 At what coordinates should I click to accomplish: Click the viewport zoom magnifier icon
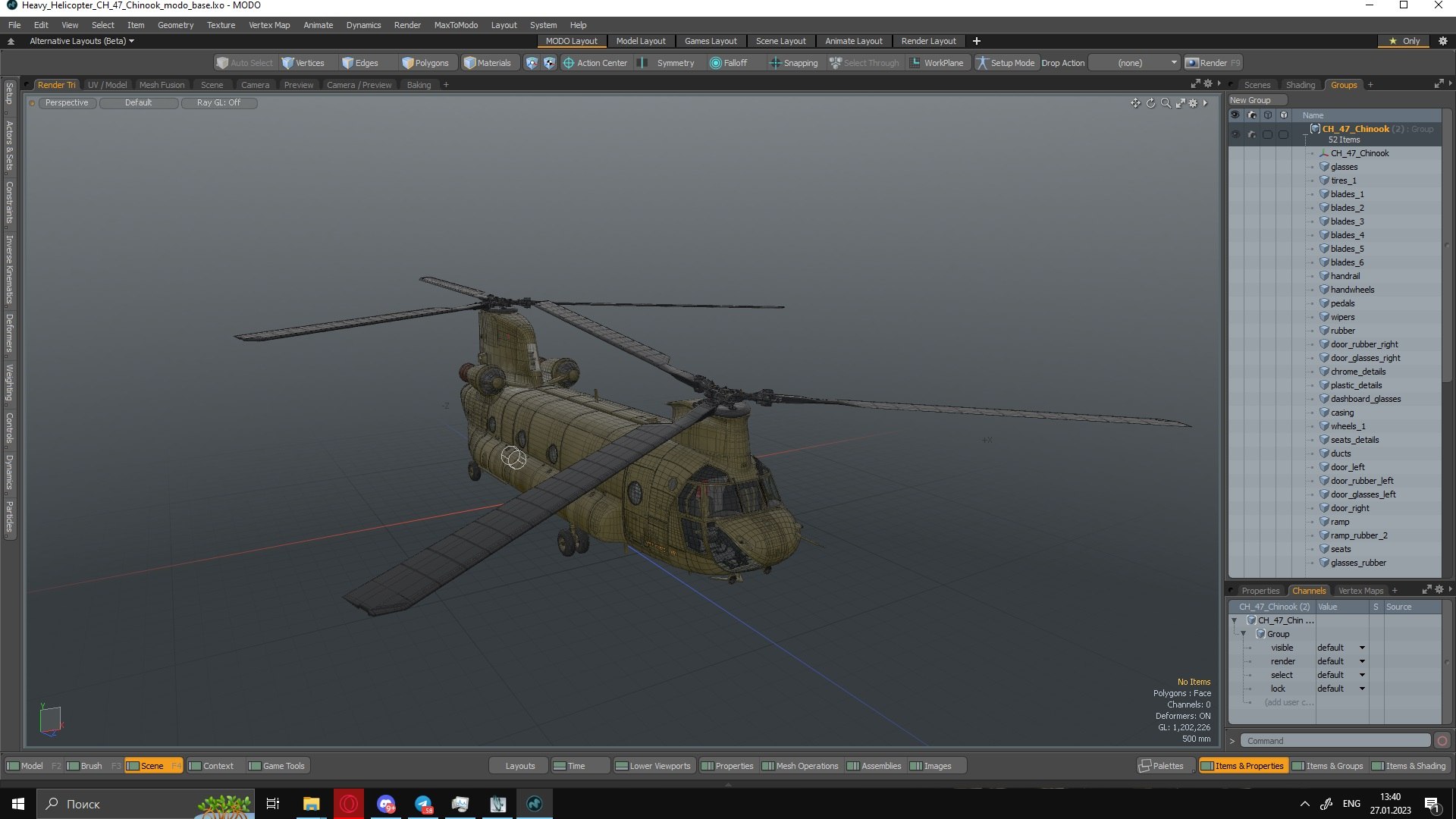1166,103
